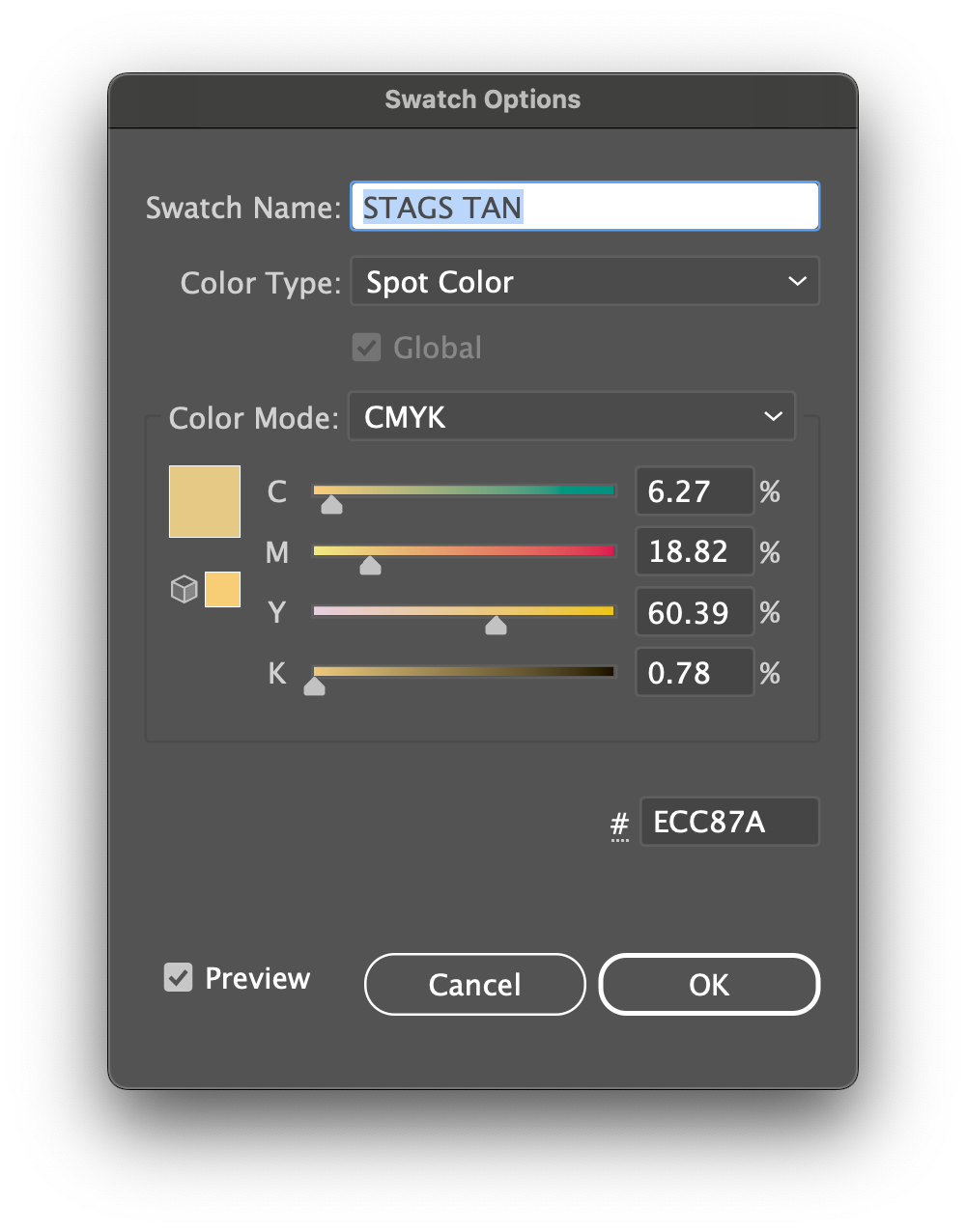Click the hex code field ECC87A
This screenshot has width=966, height=1232.
tap(728, 822)
